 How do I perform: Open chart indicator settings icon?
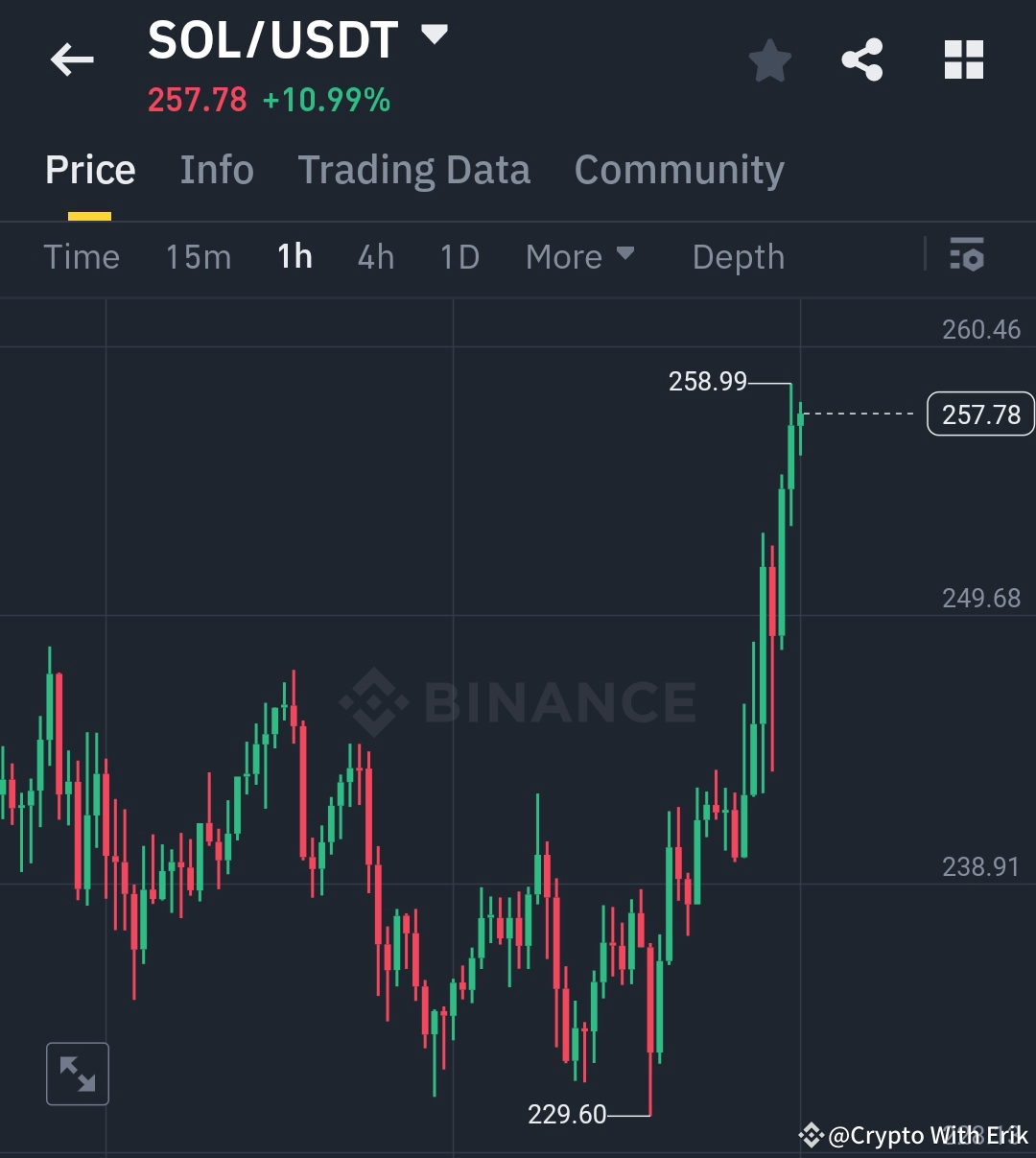(968, 256)
